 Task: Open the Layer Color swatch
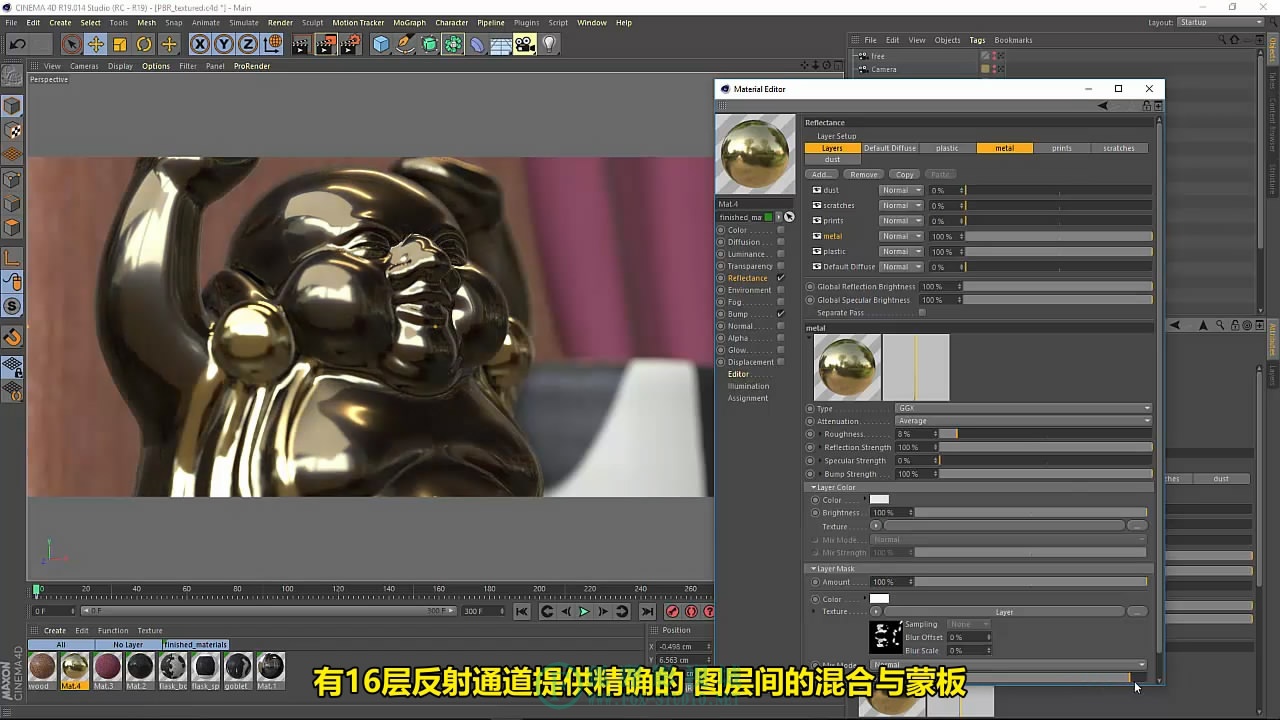(879, 500)
